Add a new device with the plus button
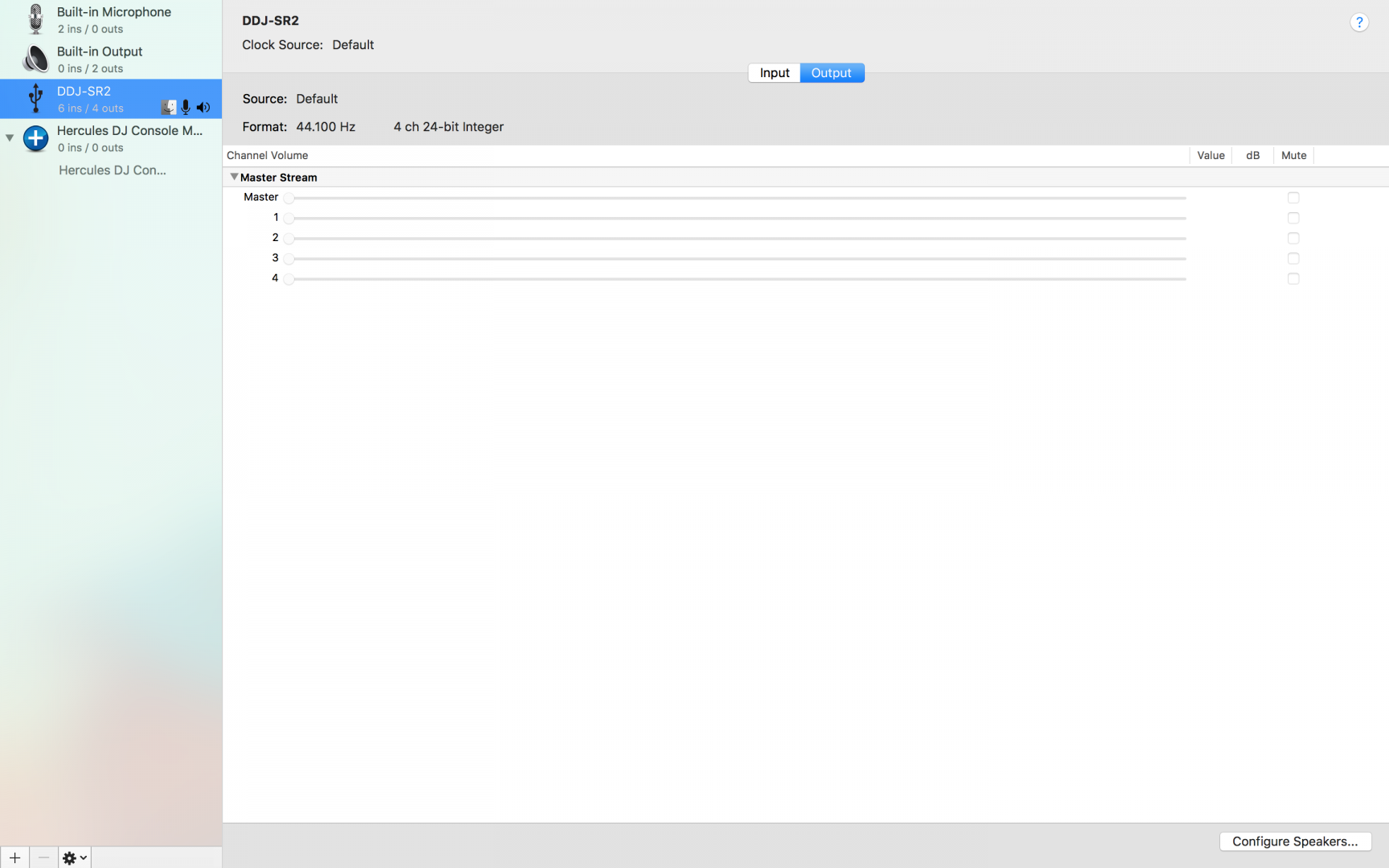Image resolution: width=1389 pixels, height=868 pixels. point(14,858)
